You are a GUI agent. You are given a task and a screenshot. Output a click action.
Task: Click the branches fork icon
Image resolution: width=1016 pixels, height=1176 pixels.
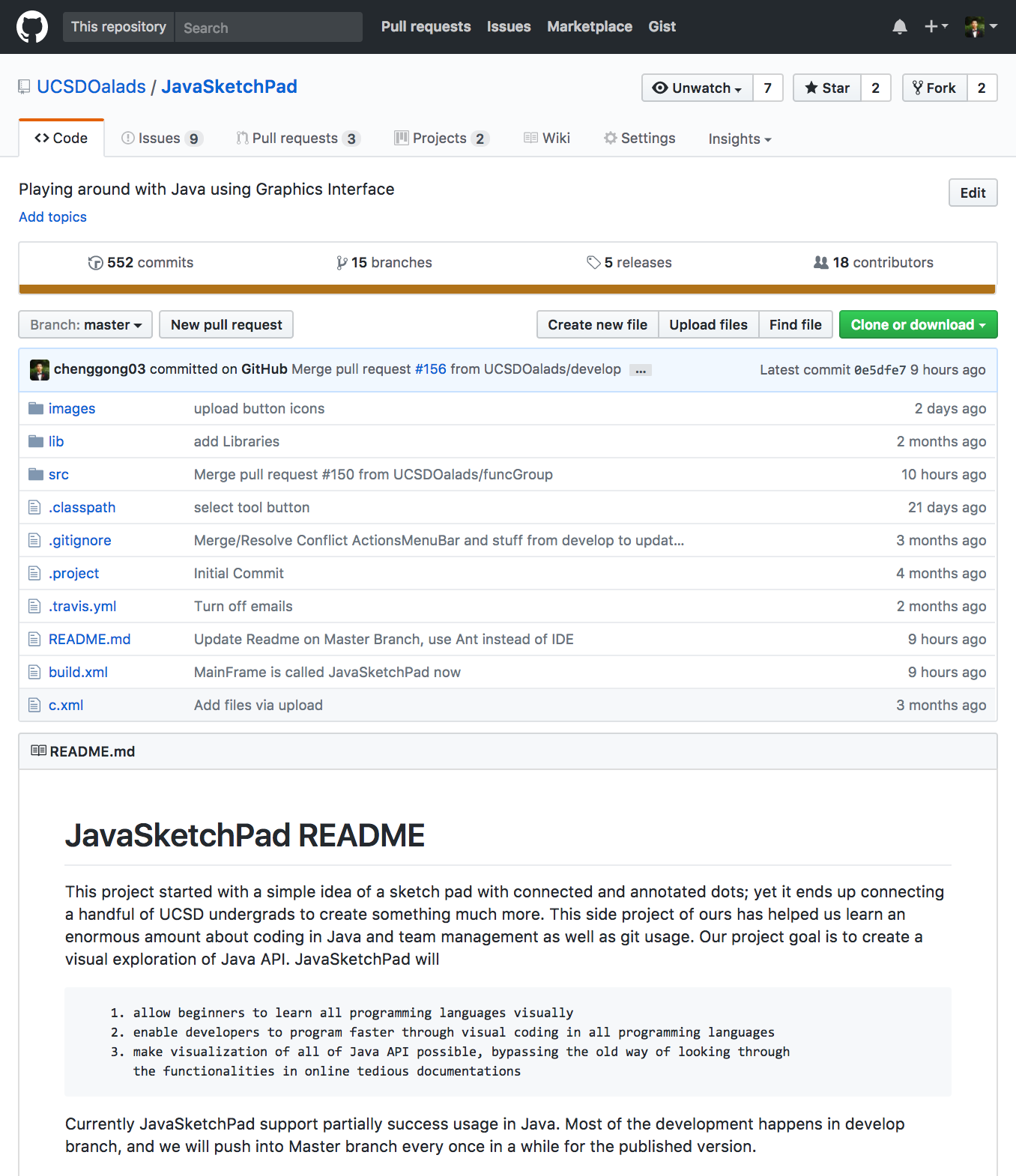click(342, 263)
